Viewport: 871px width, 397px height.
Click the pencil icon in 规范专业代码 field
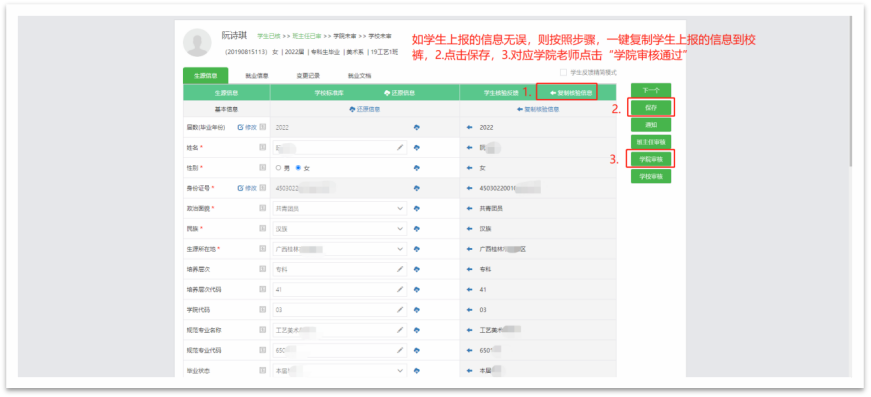coord(400,350)
